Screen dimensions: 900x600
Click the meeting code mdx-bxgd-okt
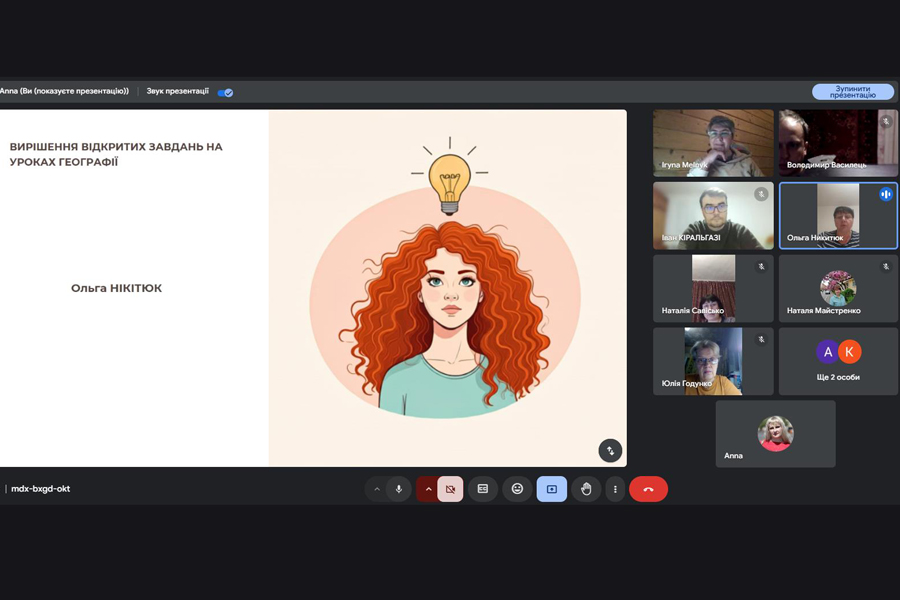[x=41, y=489]
